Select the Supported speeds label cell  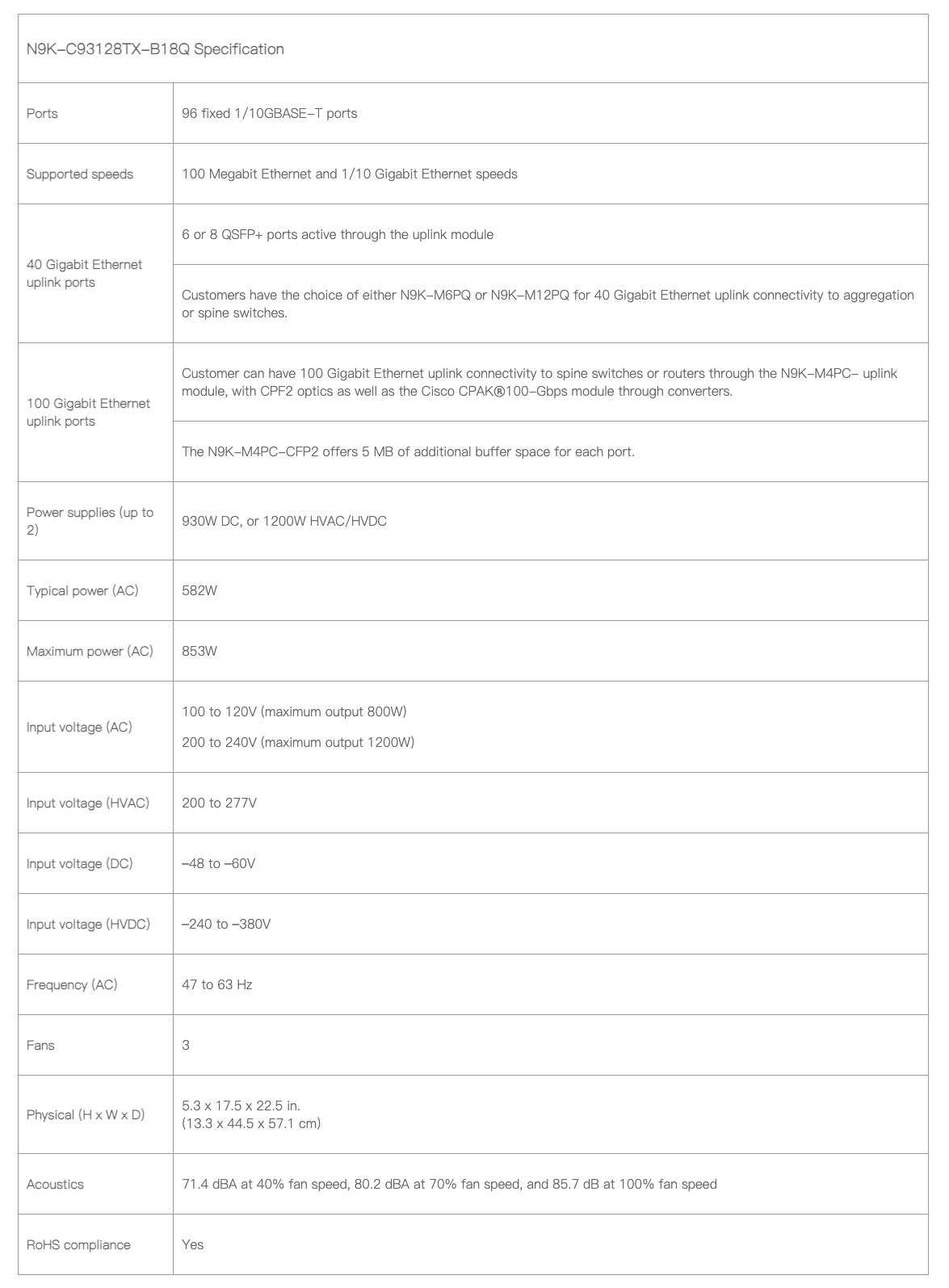tap(80, 174)
